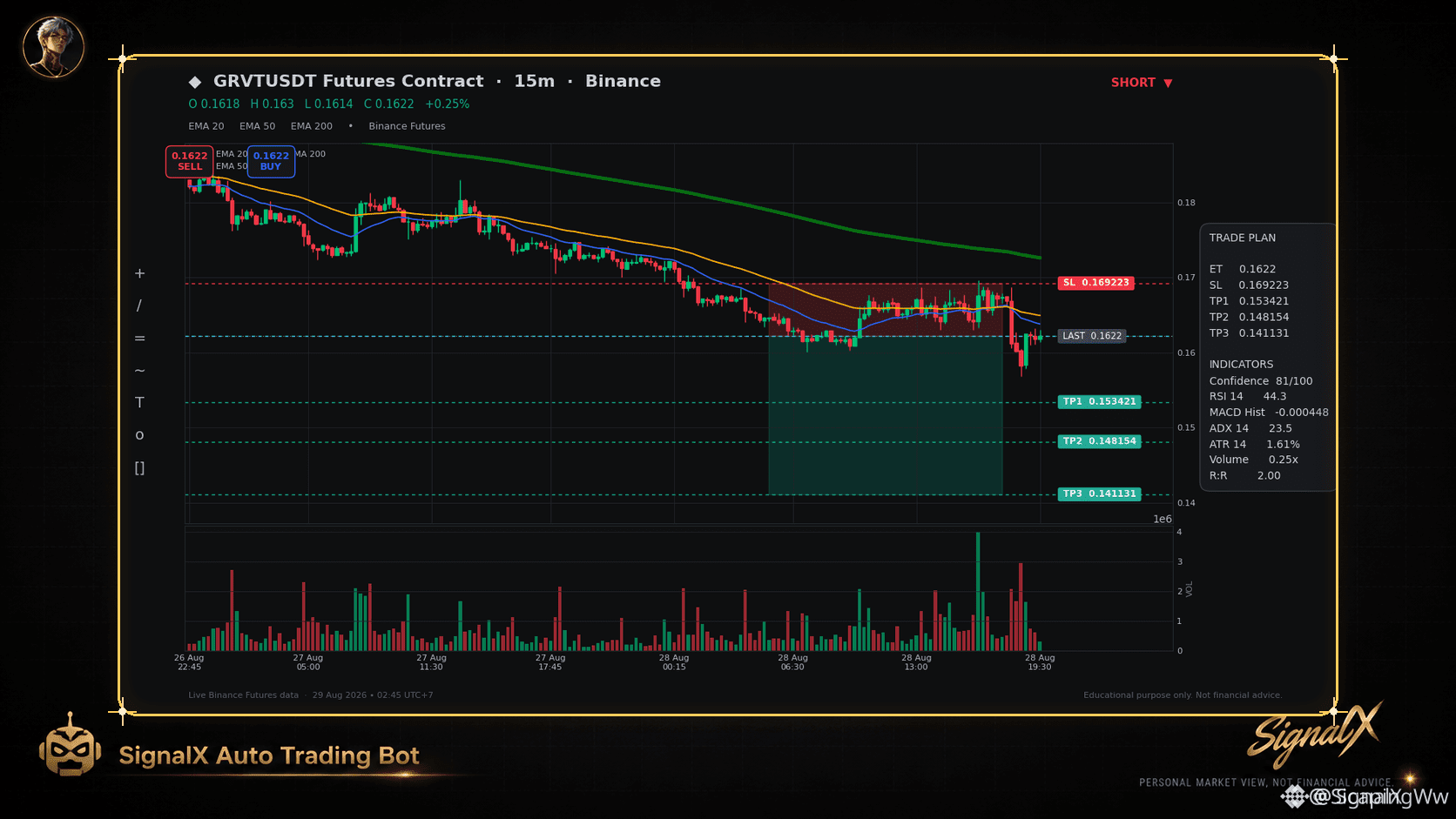Click the L 0.1614 low value
The width and height of the screenshot is (1456, 819).
(329, 104)
